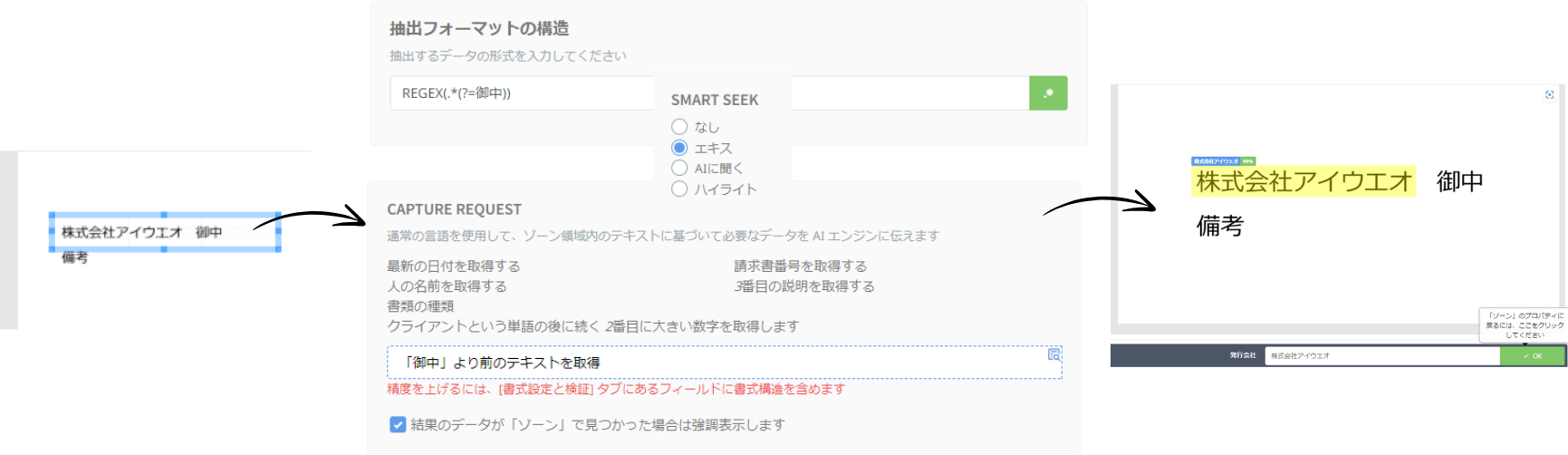Click the focus icon at the preview's top-right corner
Viewport: 1568px width, 455px height.
click(1550, 94)
